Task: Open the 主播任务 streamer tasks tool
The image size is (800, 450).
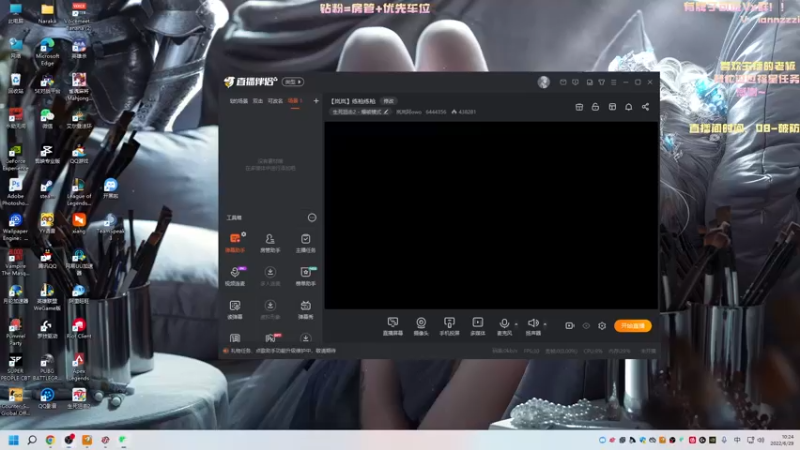Action: tap(305, 243)
